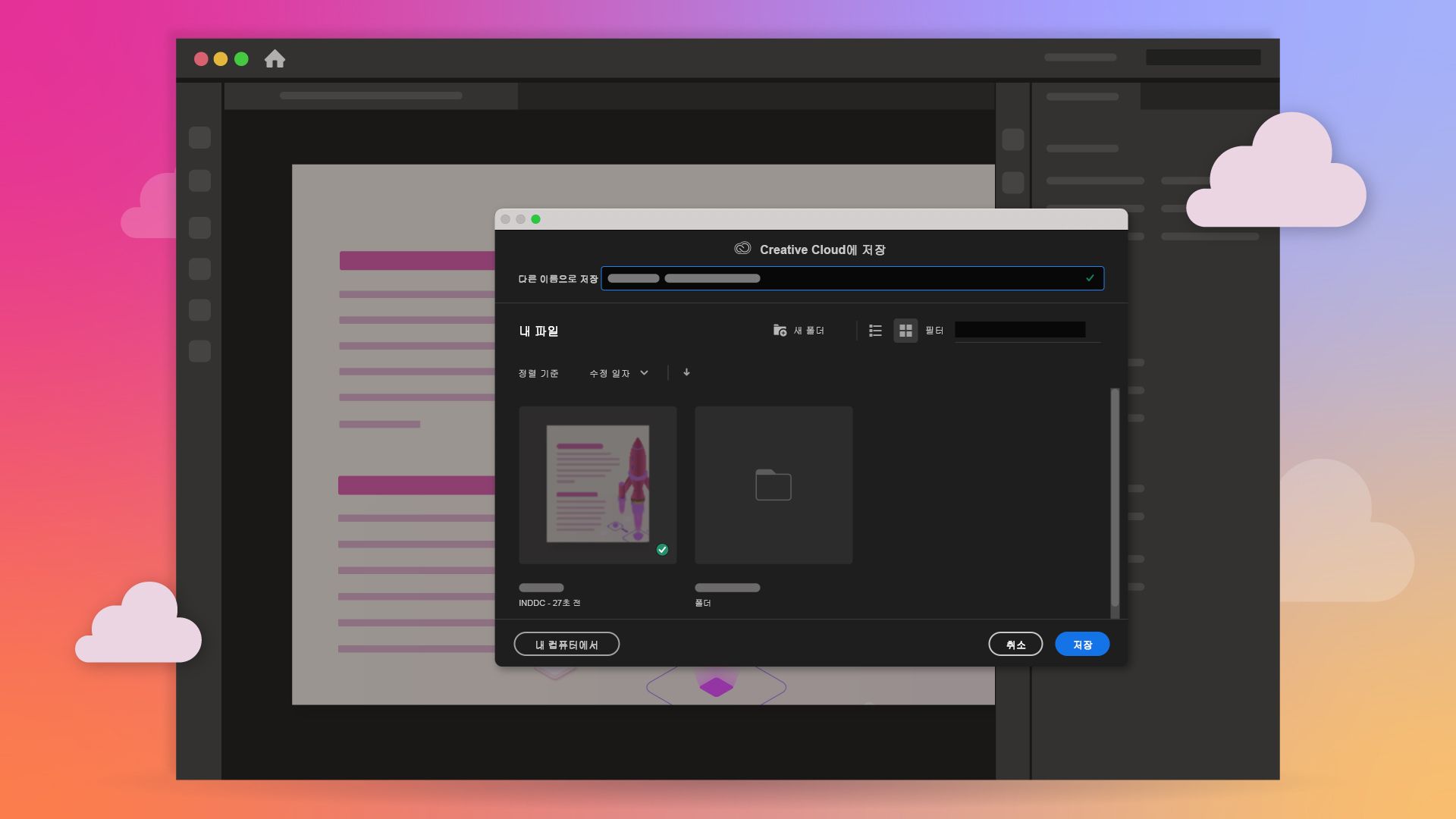
Task: Click the Home icon in title bar
Action: coord(275,59)
